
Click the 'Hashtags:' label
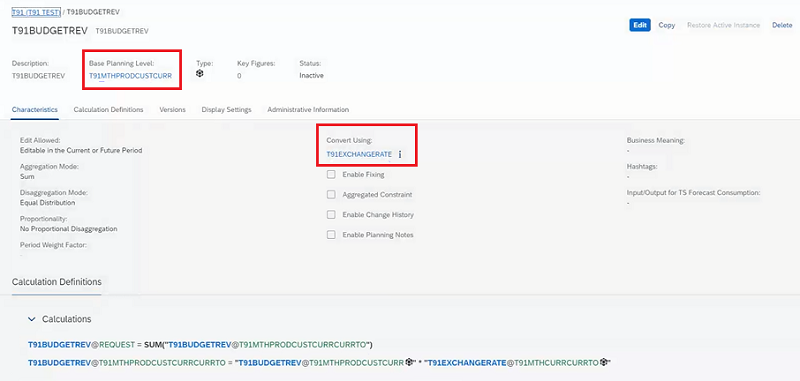point(642,166)
